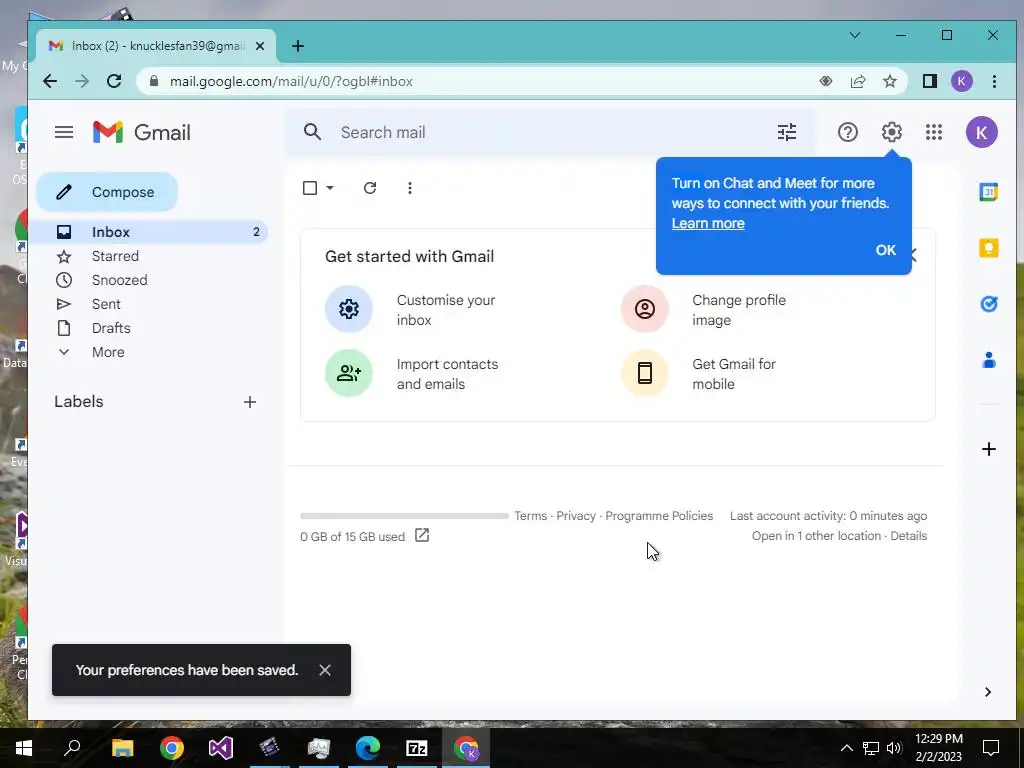The width and height of the screenshot is (1024, 768).
Task: Select the Inbox (2) browser tab
Action: tap(157, 46)
